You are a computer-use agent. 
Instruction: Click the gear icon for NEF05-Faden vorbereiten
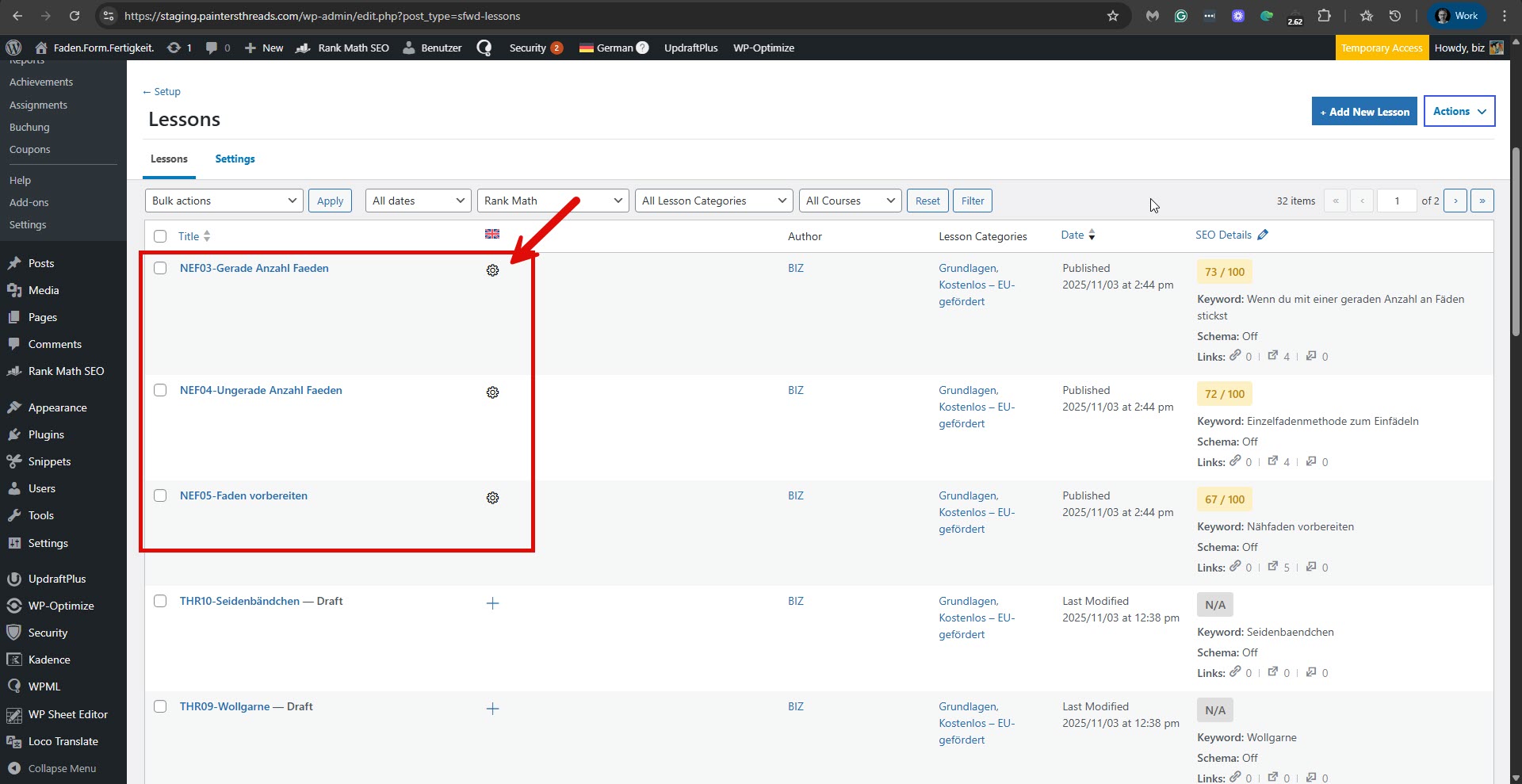click(x=492, y=498)
